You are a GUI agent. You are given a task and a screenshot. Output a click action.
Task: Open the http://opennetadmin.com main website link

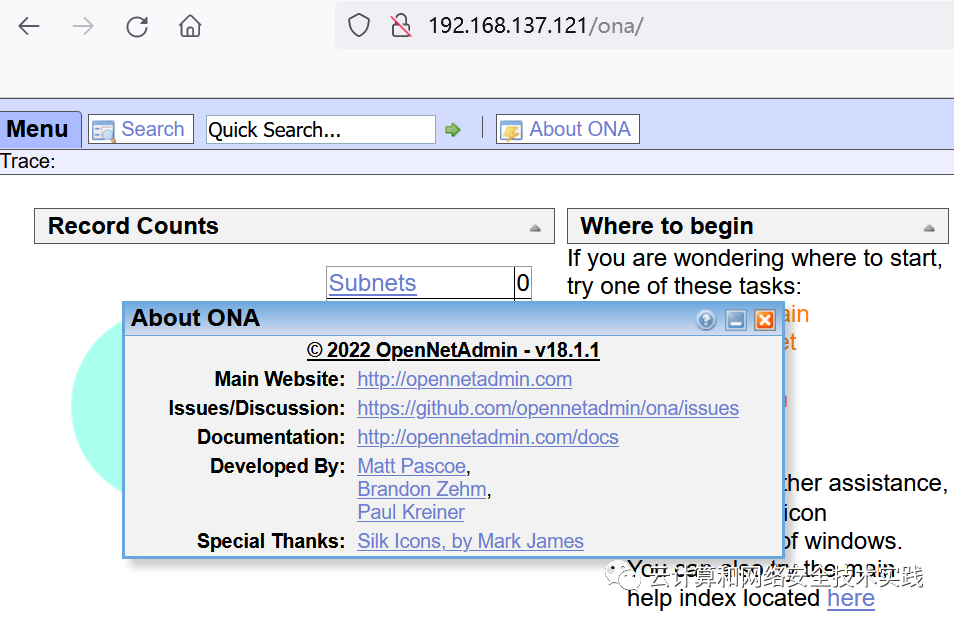tap(465, 379)
